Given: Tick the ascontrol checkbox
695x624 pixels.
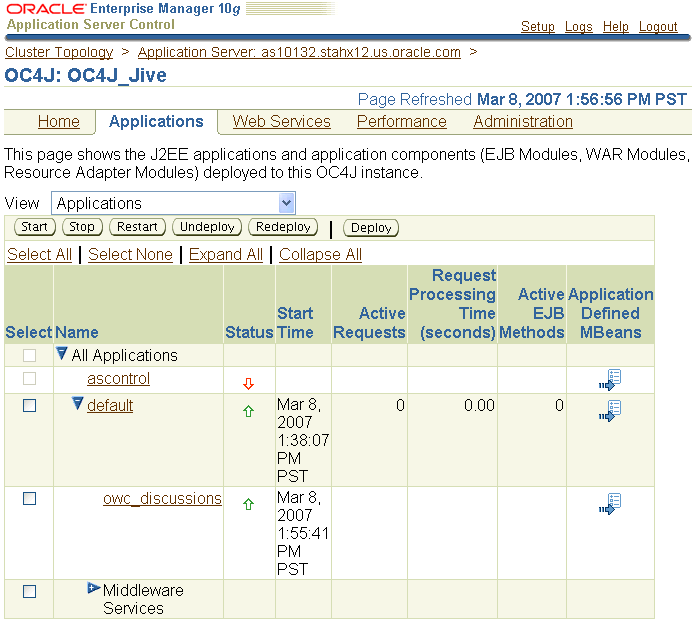Looking at the screenshot, I should [x=30, y=378].
